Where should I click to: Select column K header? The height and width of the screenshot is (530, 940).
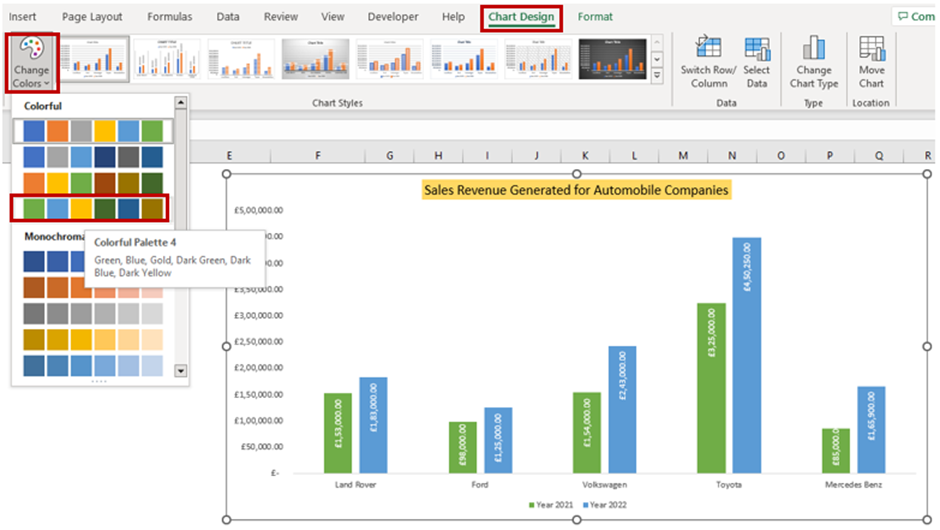tap(585, 156)
